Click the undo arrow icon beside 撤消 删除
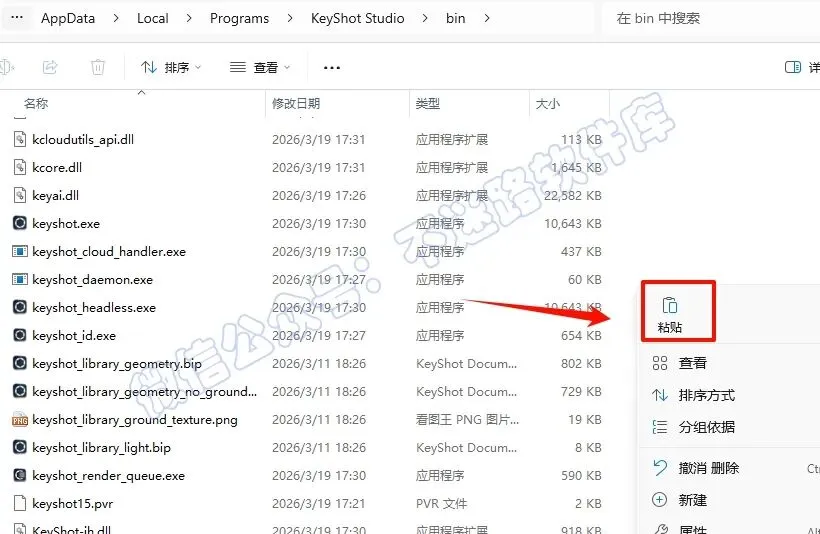The image size is (820, 534). tap(660, 467)
